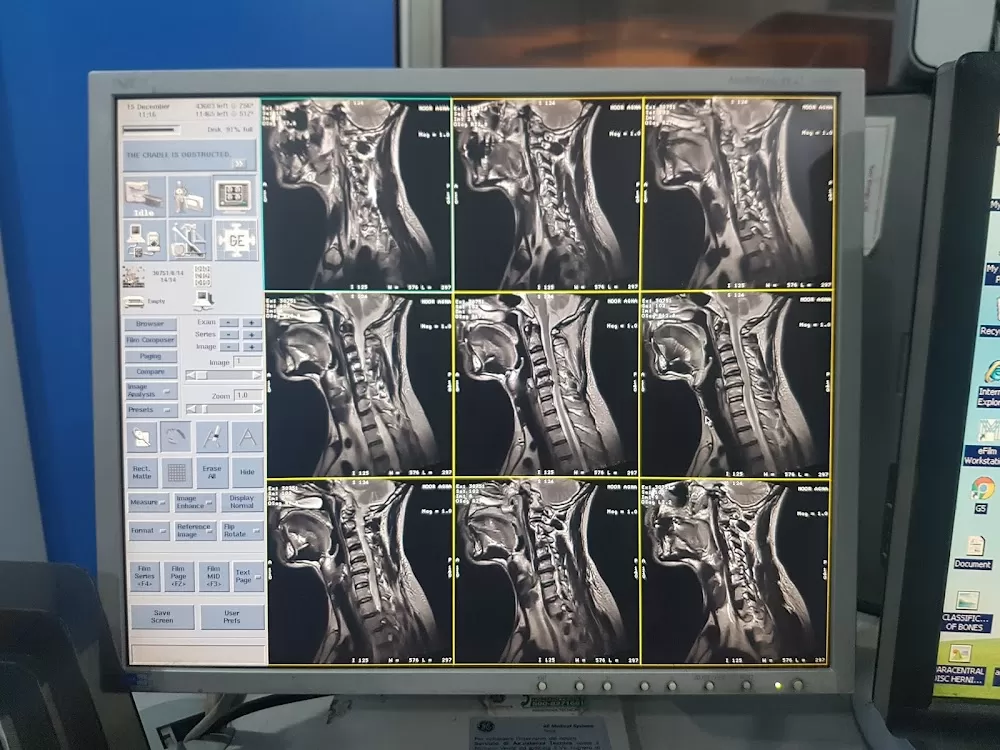Select the image viewer monitor icon

click(x=233, y=196)
